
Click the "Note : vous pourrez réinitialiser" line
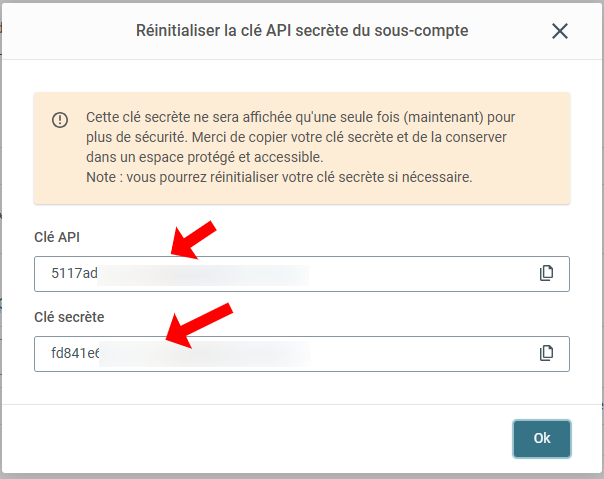point(279,177)
